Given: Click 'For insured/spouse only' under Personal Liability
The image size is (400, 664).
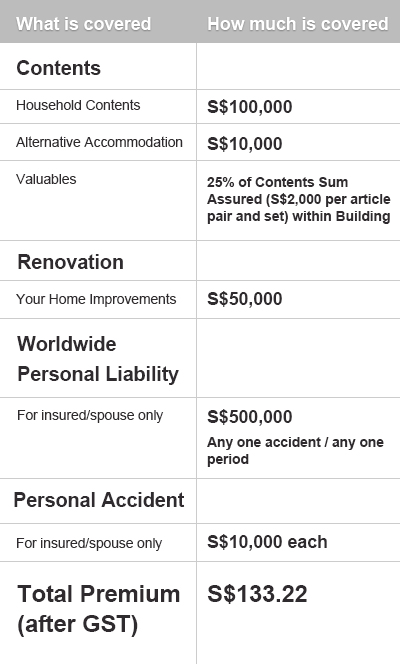Looking at the screenshot, I should click(90, 415).
